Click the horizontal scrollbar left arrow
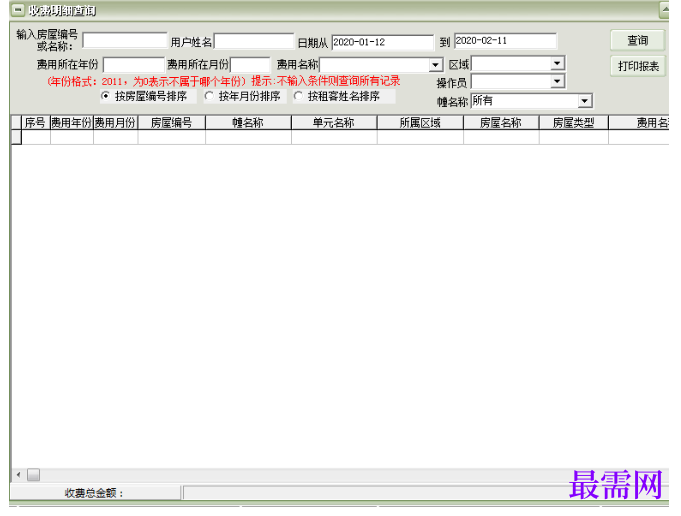681x516 pixels. pos(18,475)
